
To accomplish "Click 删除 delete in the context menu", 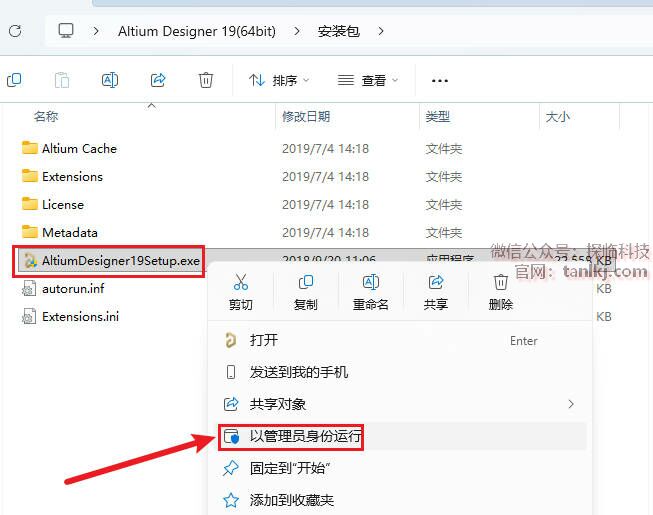I will pos(501,292).
